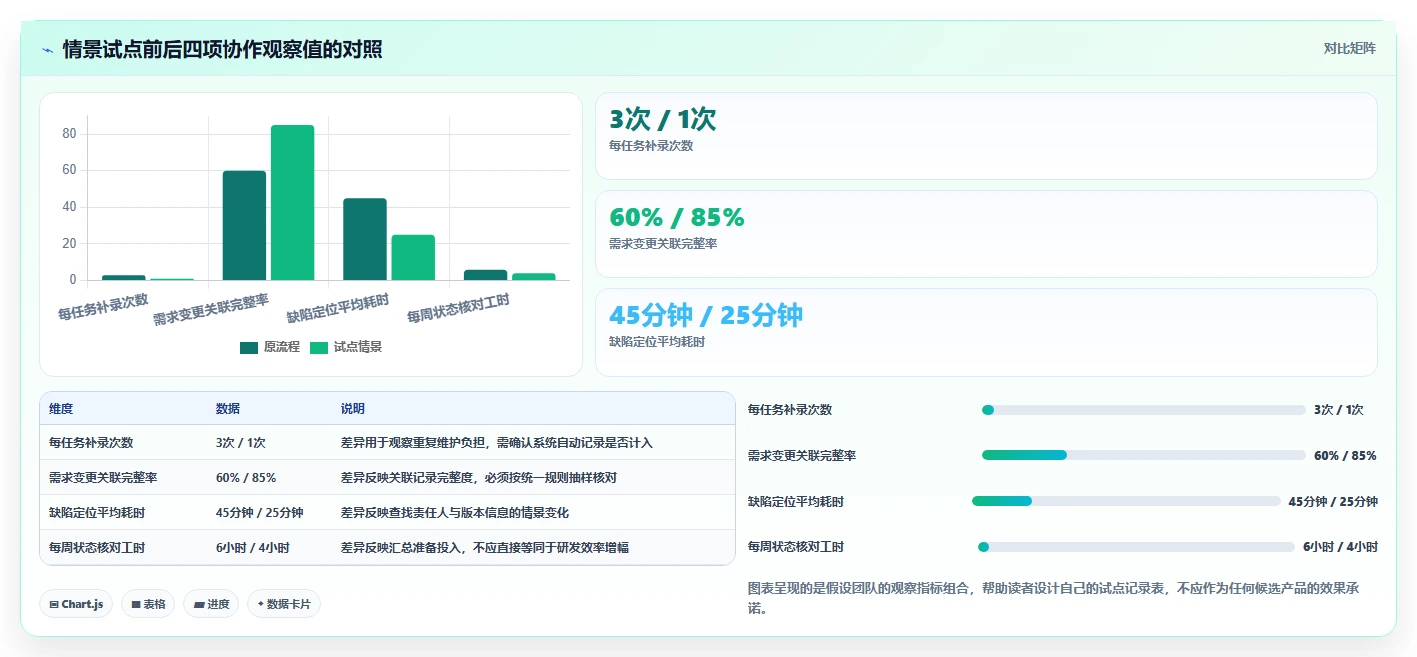Click the 60% / 85% data card
Viewport: 1417px width, 657px height.
pyautogui.click(x=986, y=234)
